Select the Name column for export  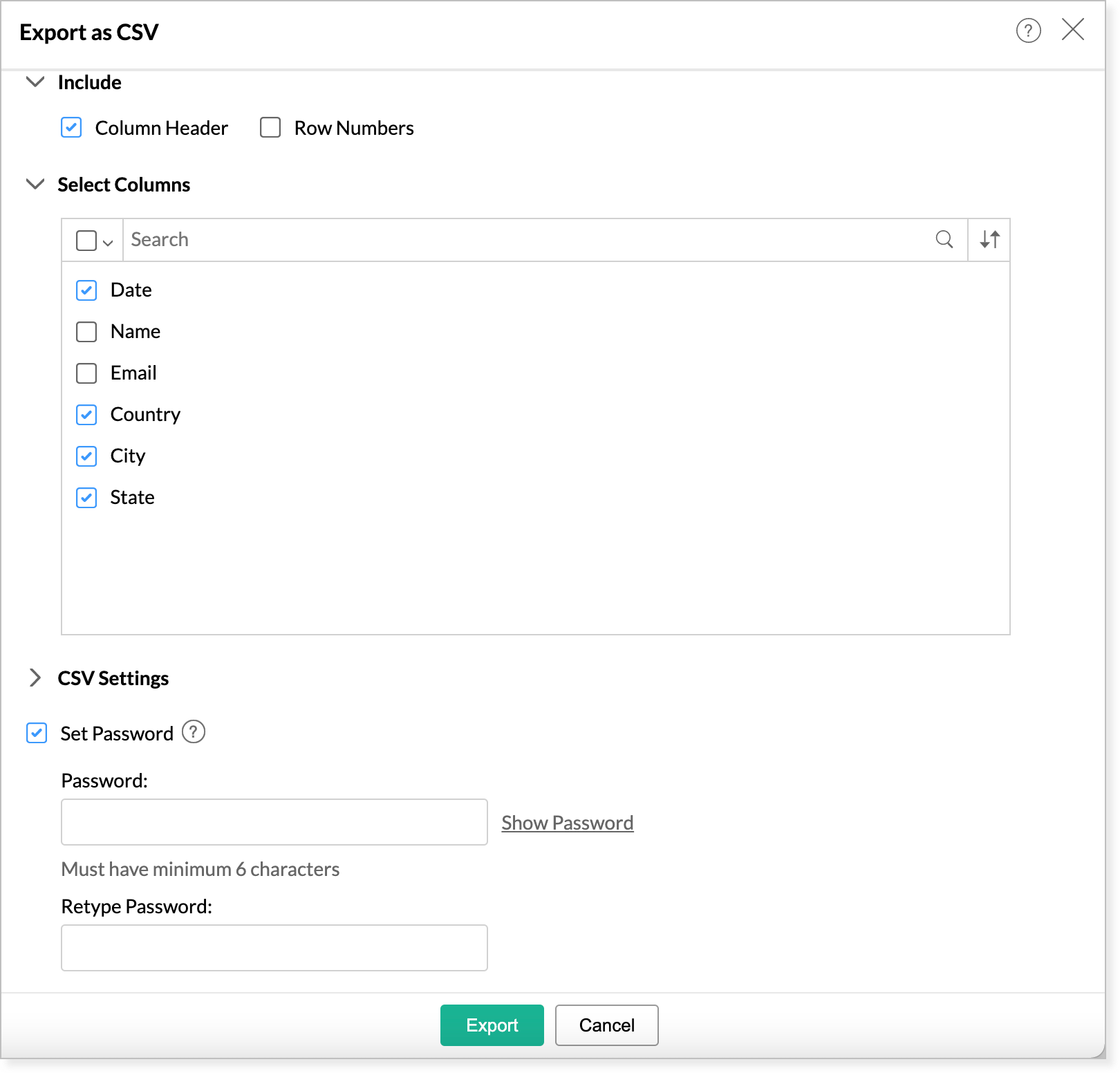pos(86,332)
